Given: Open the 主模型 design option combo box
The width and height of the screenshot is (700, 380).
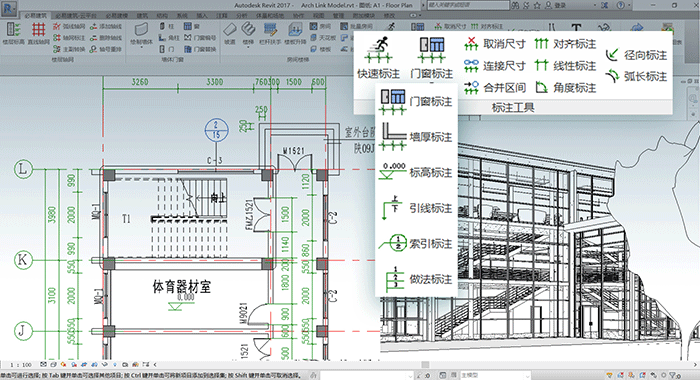Looking at the screenshot, I should click(x=495, y=375).
